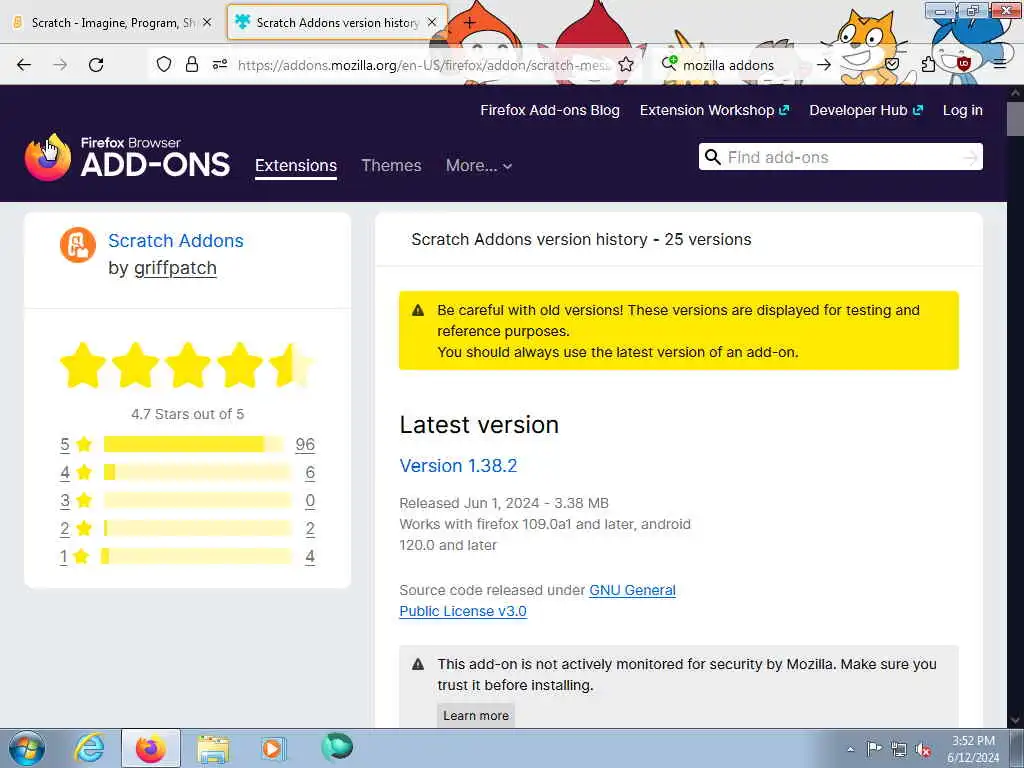Click Version 1.38.2 link
The image size is (1024, 768).
[x=458, y=466]
